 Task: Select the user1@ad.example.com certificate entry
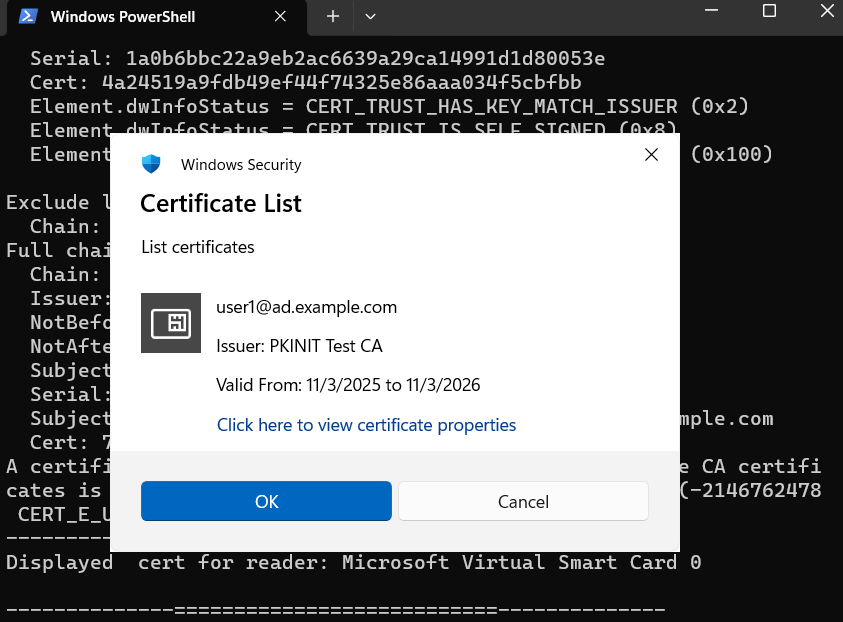[306, 307]
